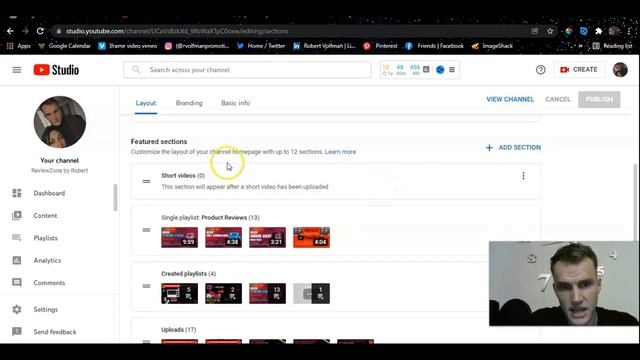Bookmark the page with the star icon
The height and width of the screenshot is (360, 640).
pos(550,31)
